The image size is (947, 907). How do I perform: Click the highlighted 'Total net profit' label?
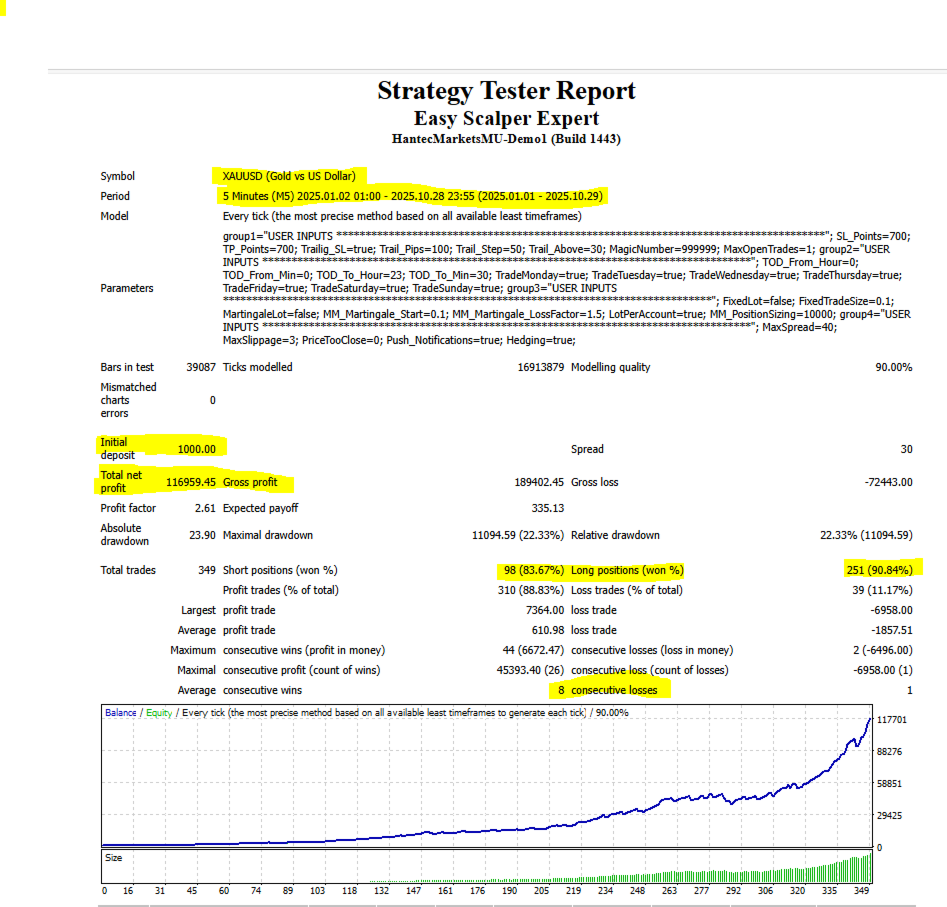coord(121,481)
